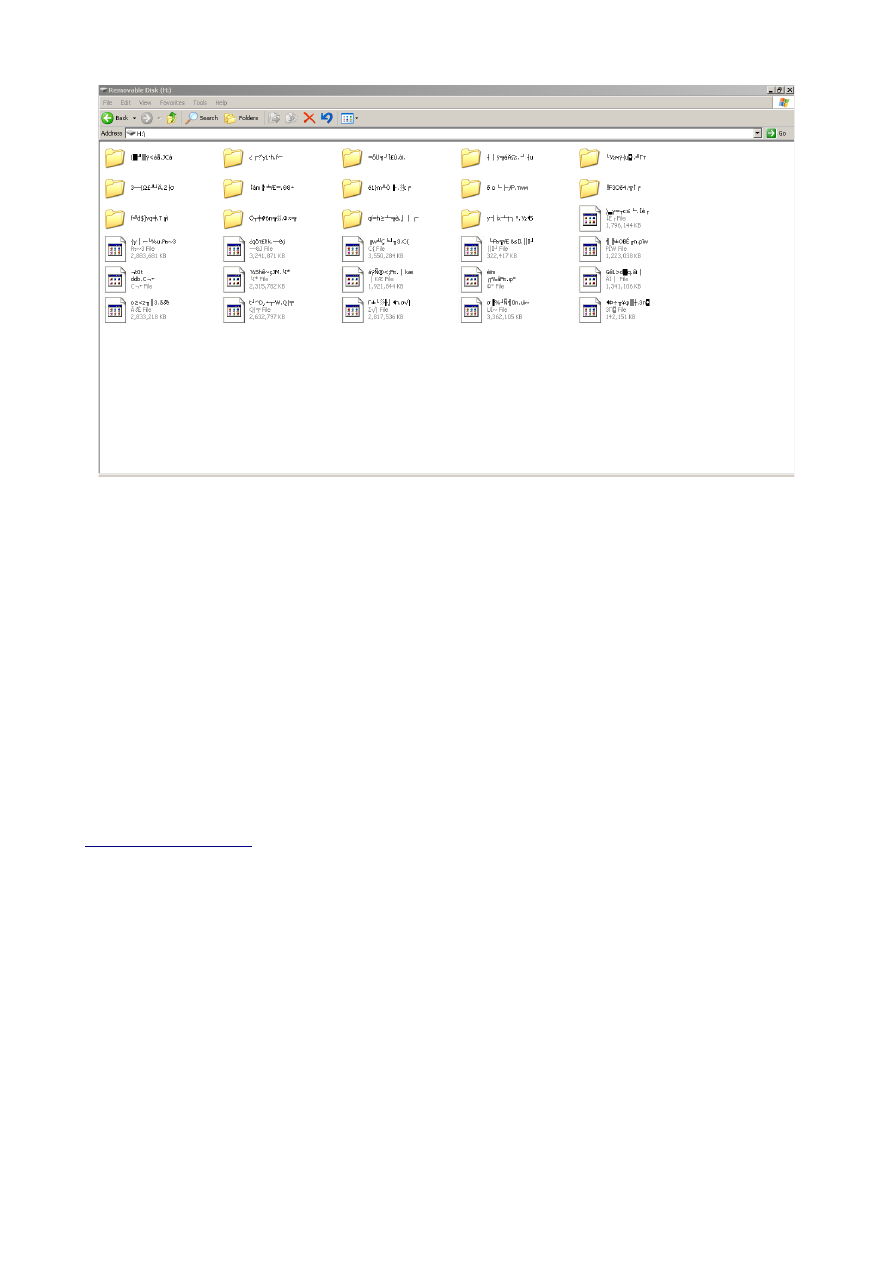Open the Tools menu
Screen dimensions: 893x1263
pyautogui.click(x=200, y=103)
